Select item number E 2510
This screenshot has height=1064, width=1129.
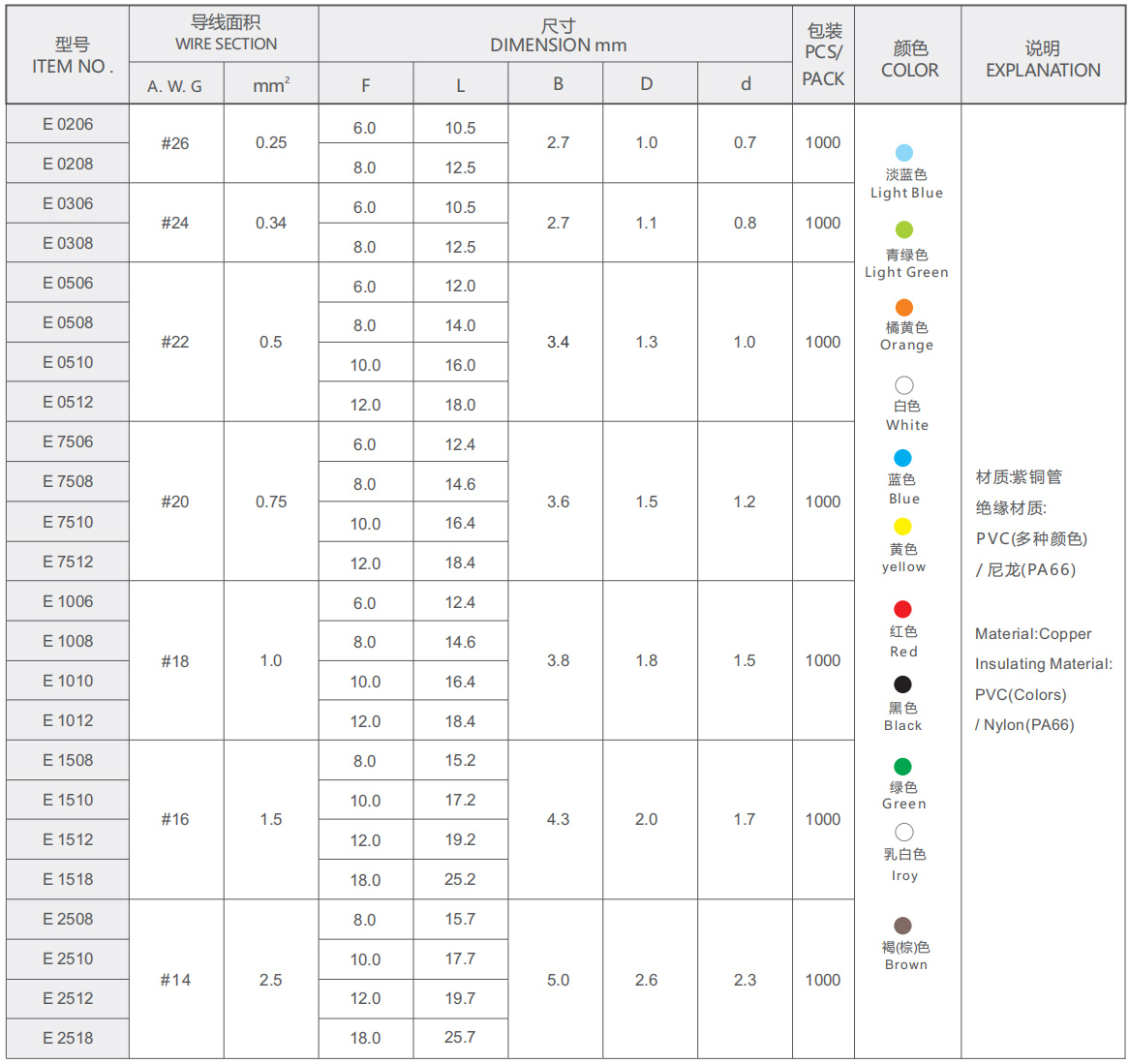coord(68,958)
